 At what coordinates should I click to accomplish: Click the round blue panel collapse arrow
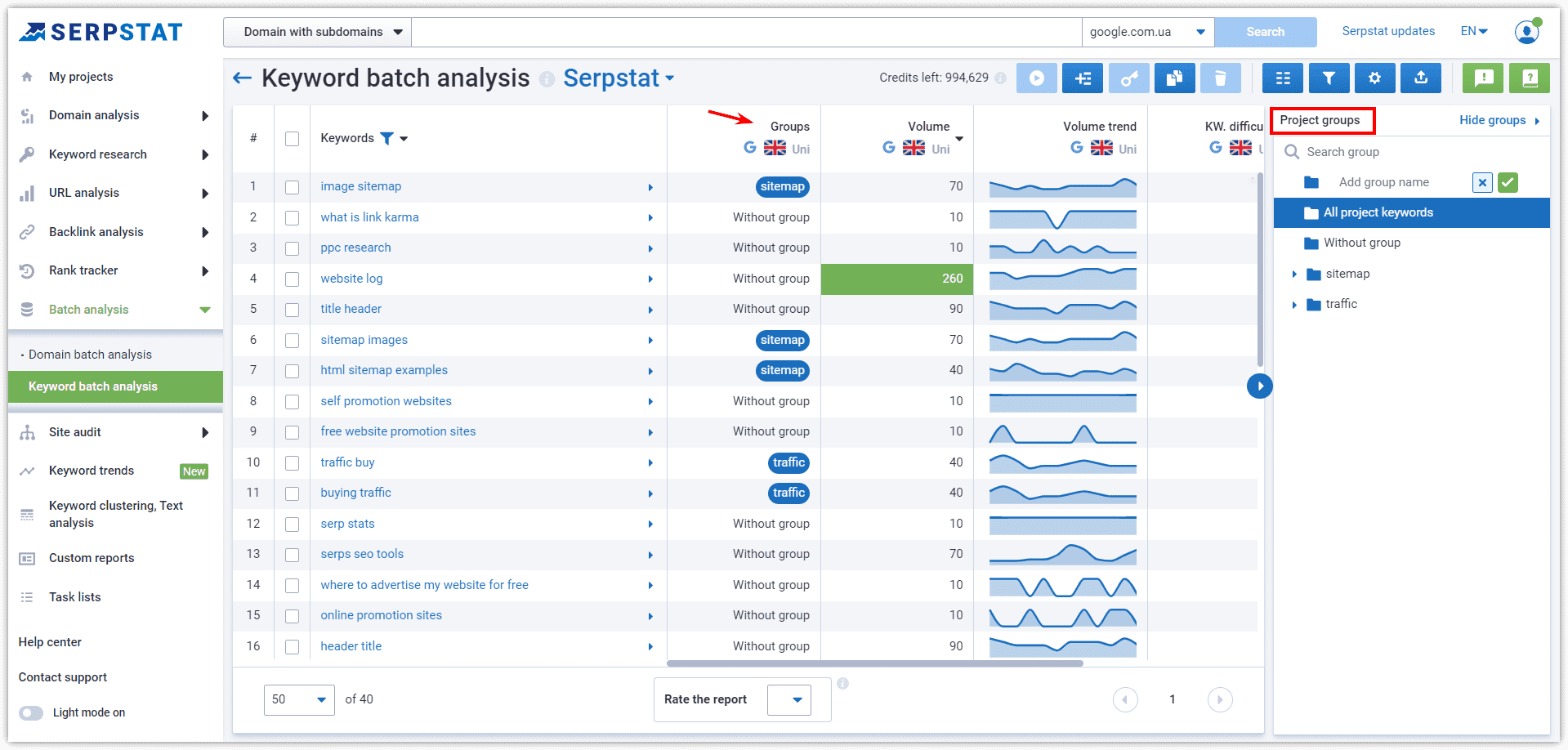[x=1260, y=386]
